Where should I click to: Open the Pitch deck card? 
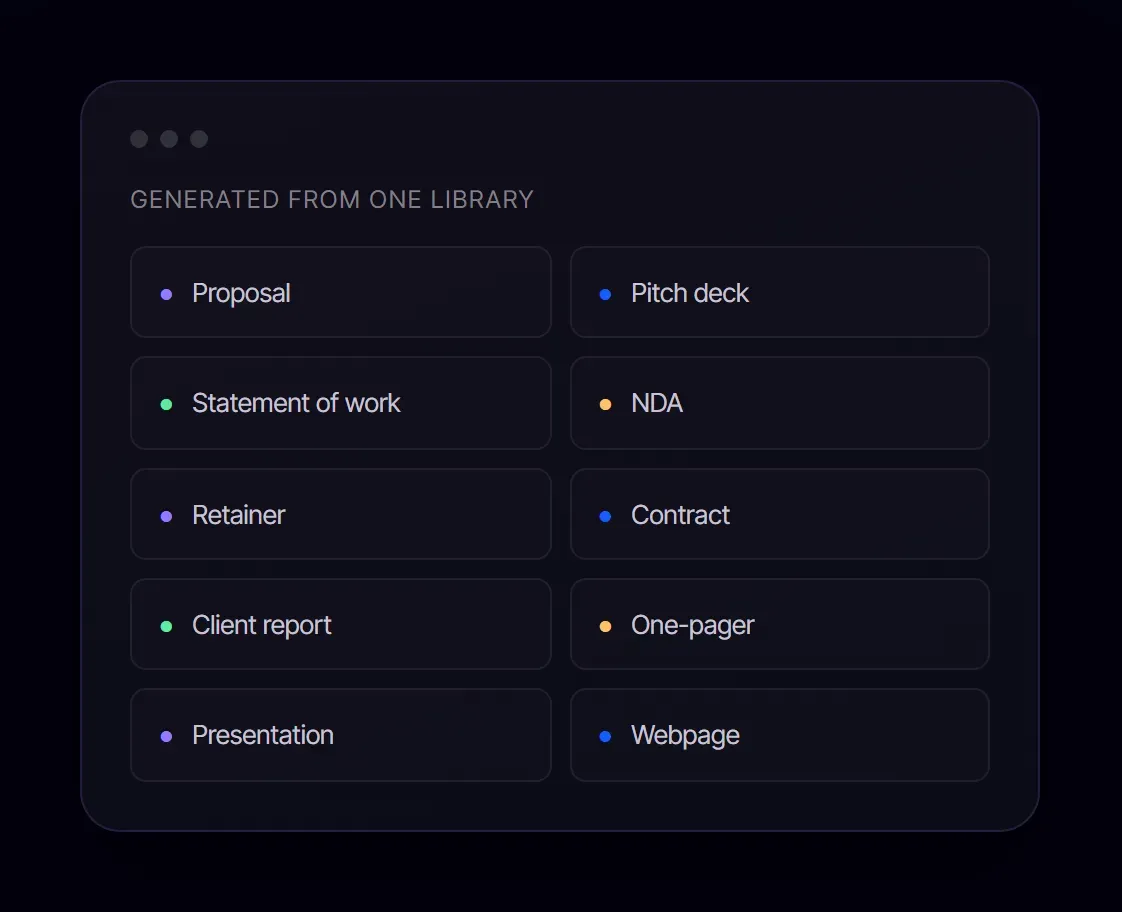click(x=779, y=292)
